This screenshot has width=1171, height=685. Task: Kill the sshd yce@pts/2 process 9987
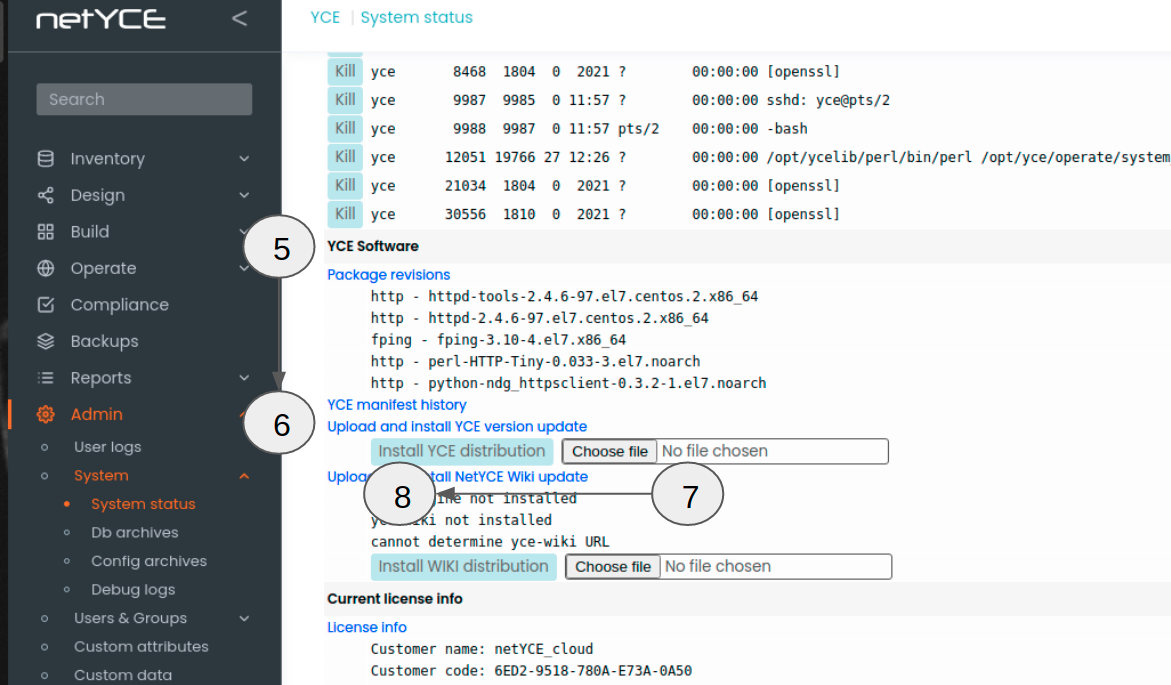pyautogui.click(x=345, y=100)
